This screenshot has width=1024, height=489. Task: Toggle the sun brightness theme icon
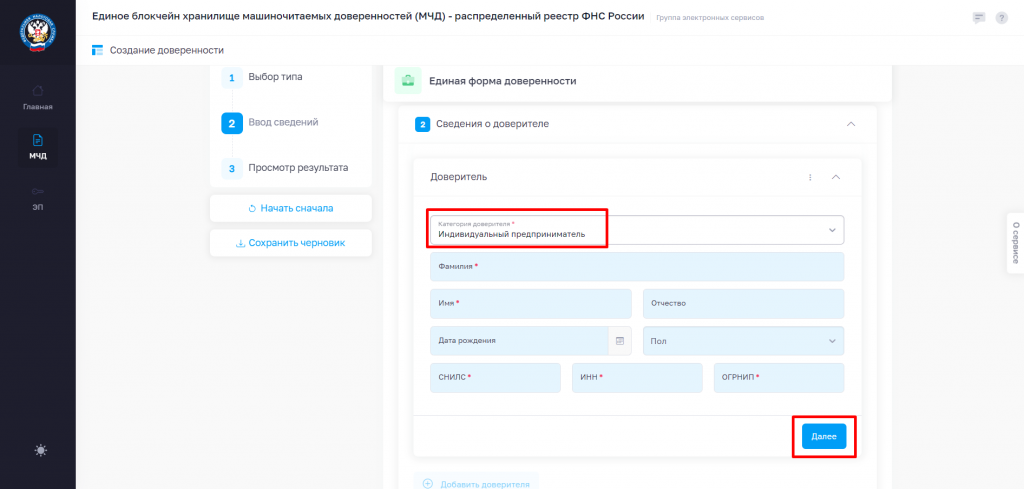click(x=41, y=450)
